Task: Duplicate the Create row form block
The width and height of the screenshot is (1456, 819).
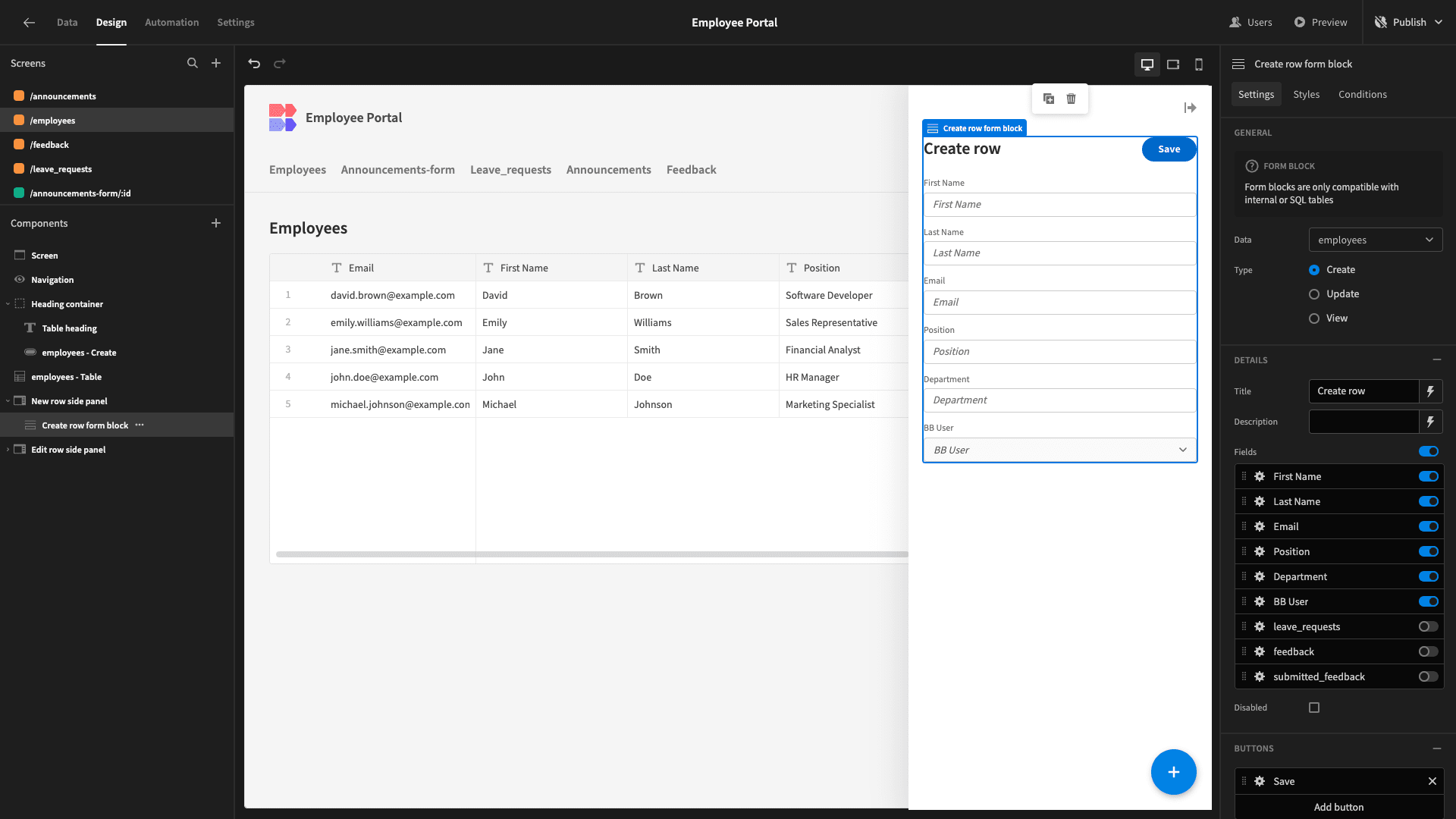Action: pos(1049,99)
